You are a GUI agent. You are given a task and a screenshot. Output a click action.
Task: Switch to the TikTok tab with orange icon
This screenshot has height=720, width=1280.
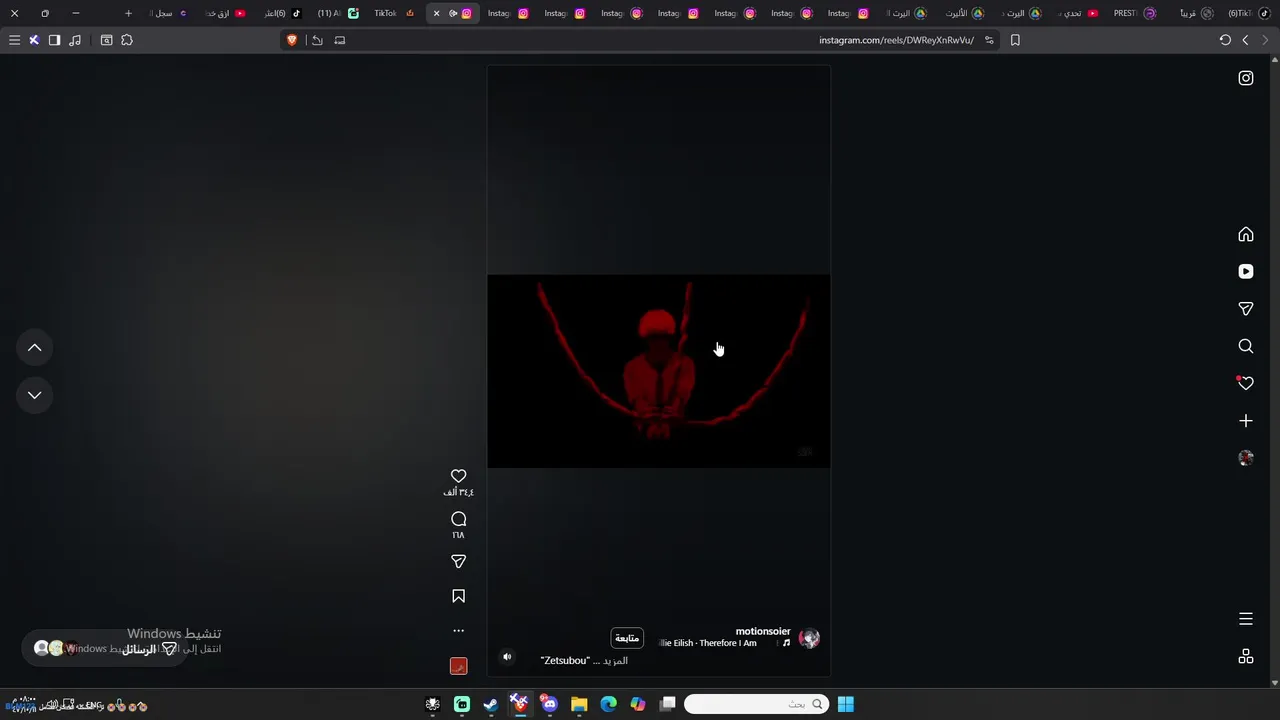[x=394, y=13]
